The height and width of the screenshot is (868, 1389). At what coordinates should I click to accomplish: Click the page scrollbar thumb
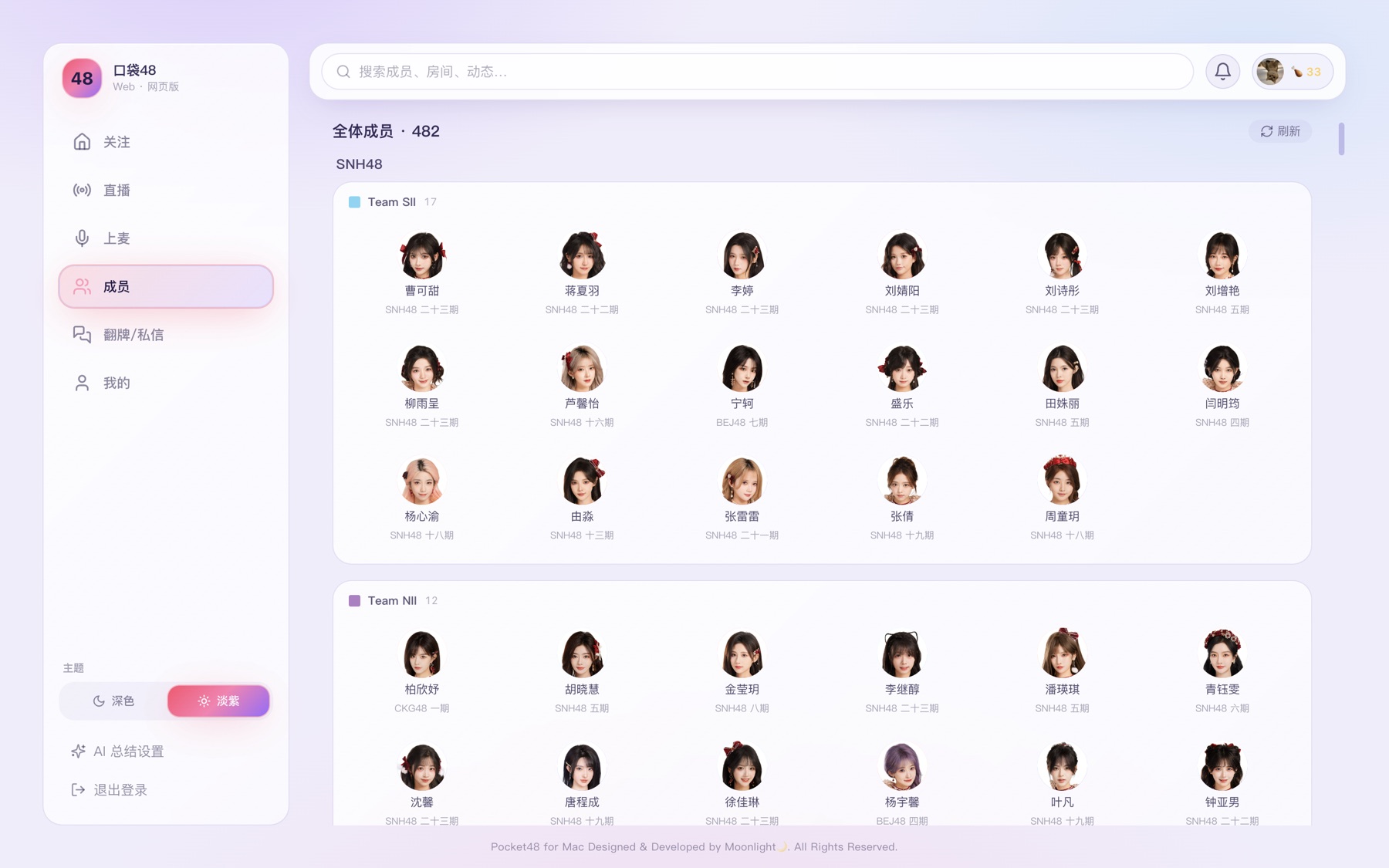1341,139
